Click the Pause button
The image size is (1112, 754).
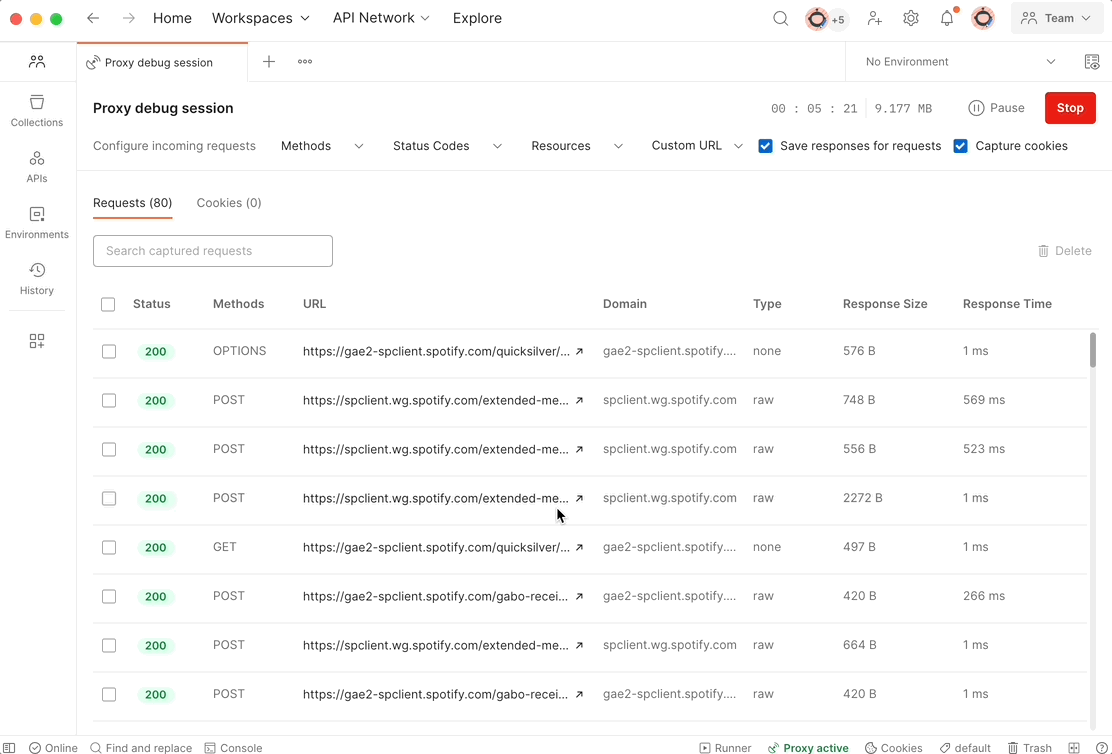tap(996, 108)
